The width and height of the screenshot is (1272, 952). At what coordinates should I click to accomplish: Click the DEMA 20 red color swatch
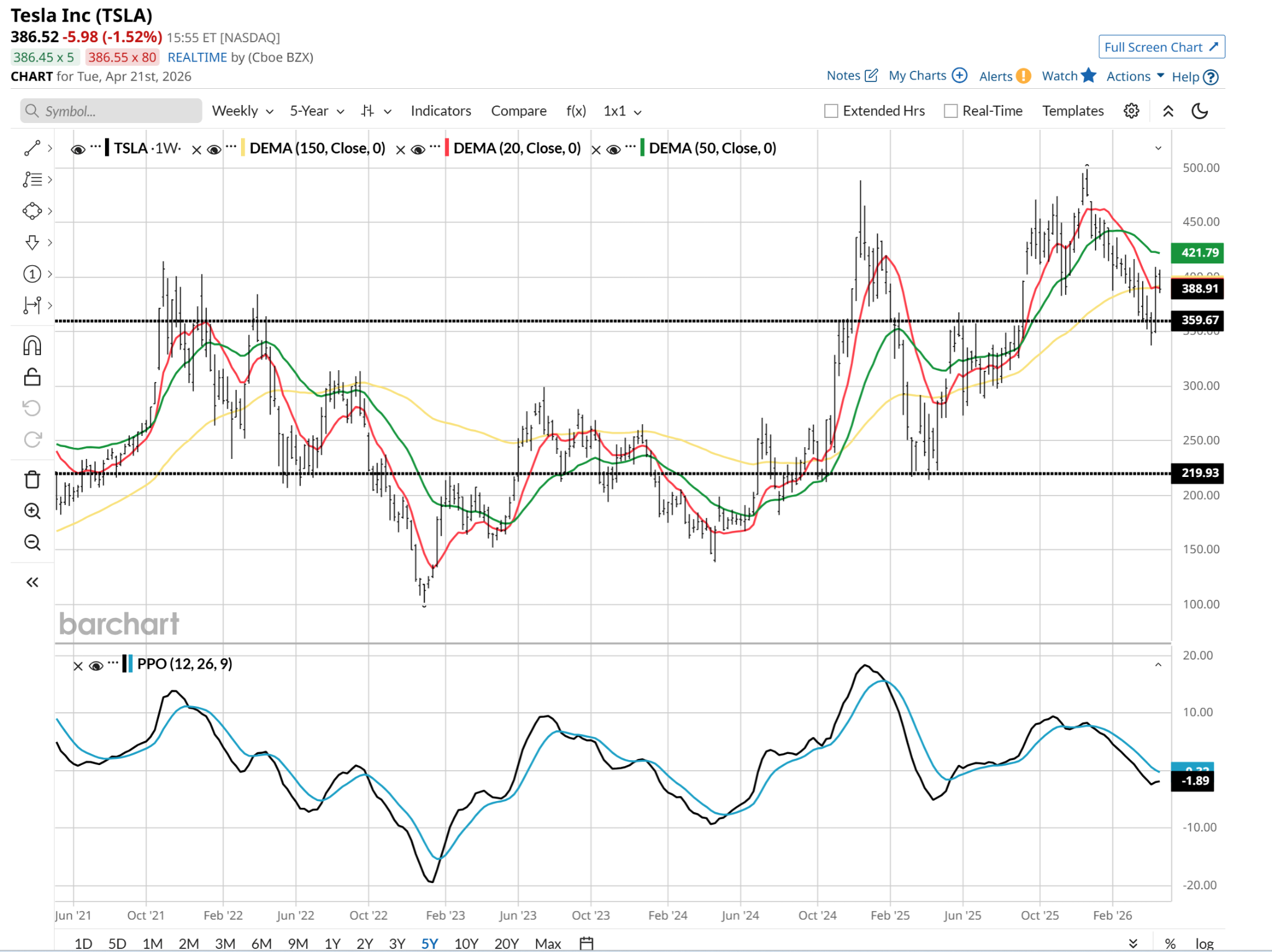point(447,148)
